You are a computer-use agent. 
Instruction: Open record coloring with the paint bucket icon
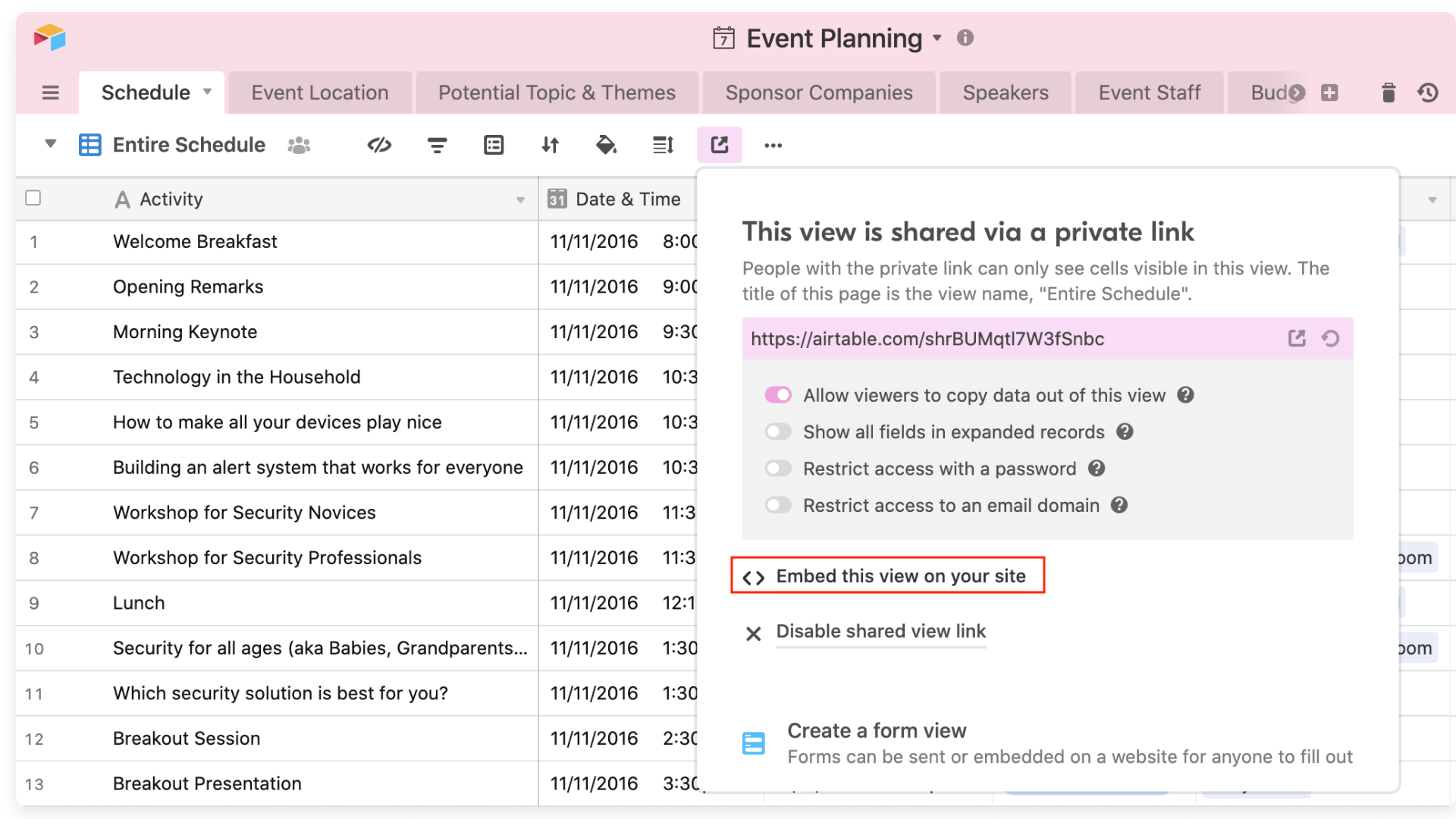tap(607, 144)
